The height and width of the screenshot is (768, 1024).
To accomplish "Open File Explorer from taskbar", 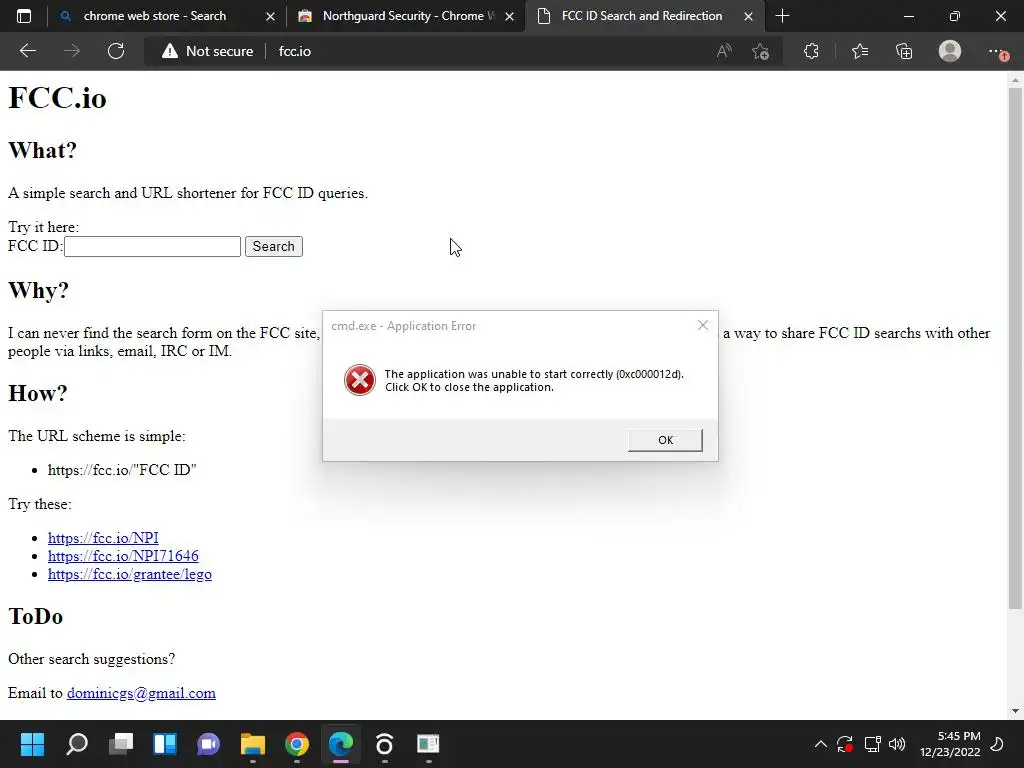I will (253, 744).
